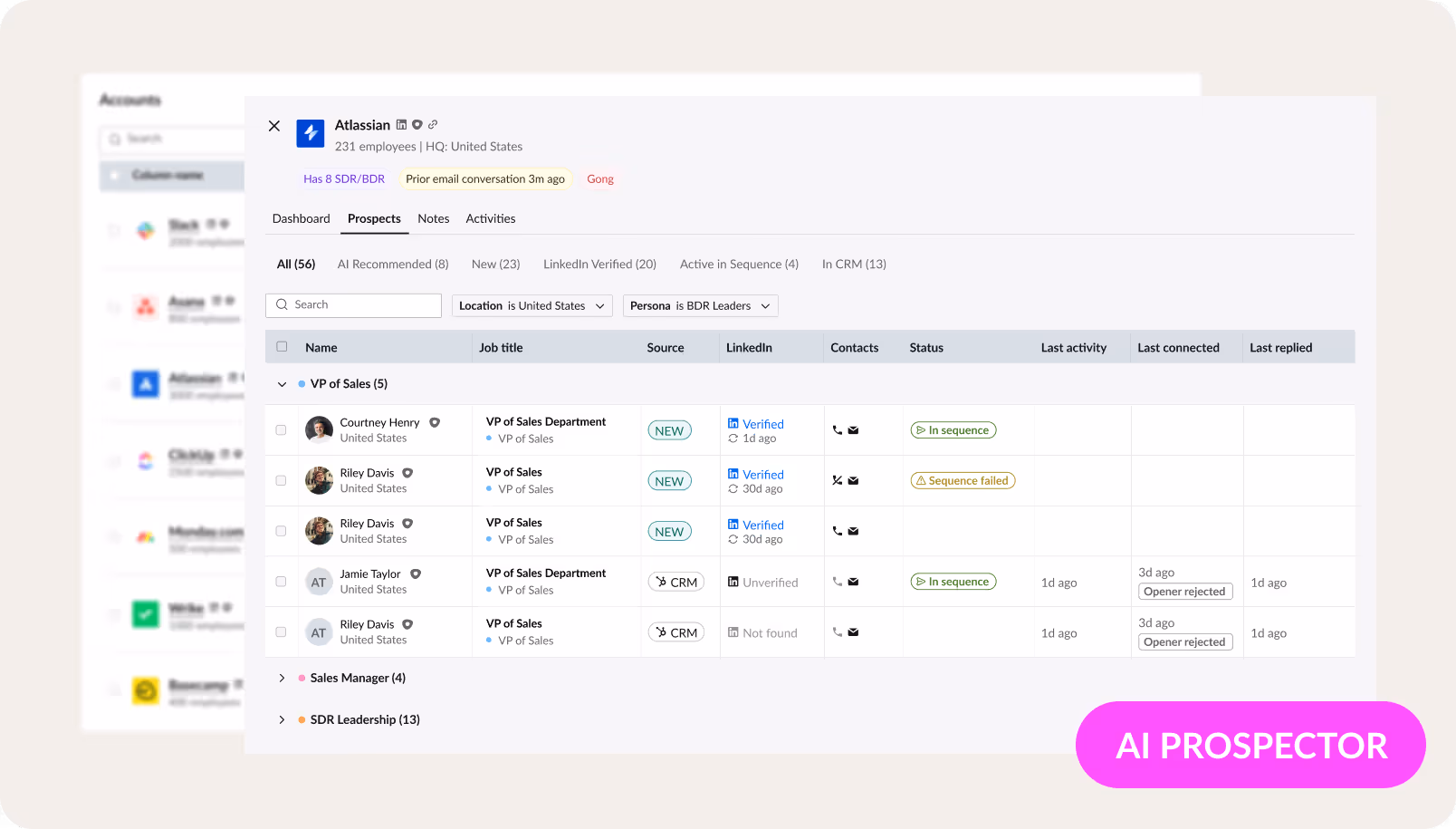The image size is (1456, 829).
Task: Click the link icon beside Atlassian's name
Action: [x=433, y=125]
